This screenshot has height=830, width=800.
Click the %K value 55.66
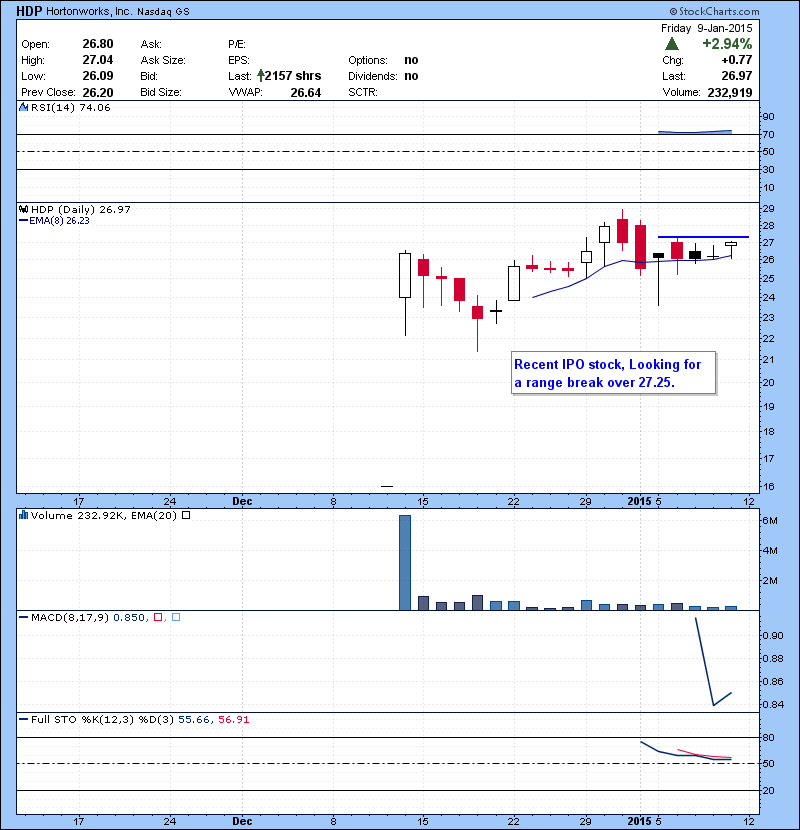pos(194,720)
